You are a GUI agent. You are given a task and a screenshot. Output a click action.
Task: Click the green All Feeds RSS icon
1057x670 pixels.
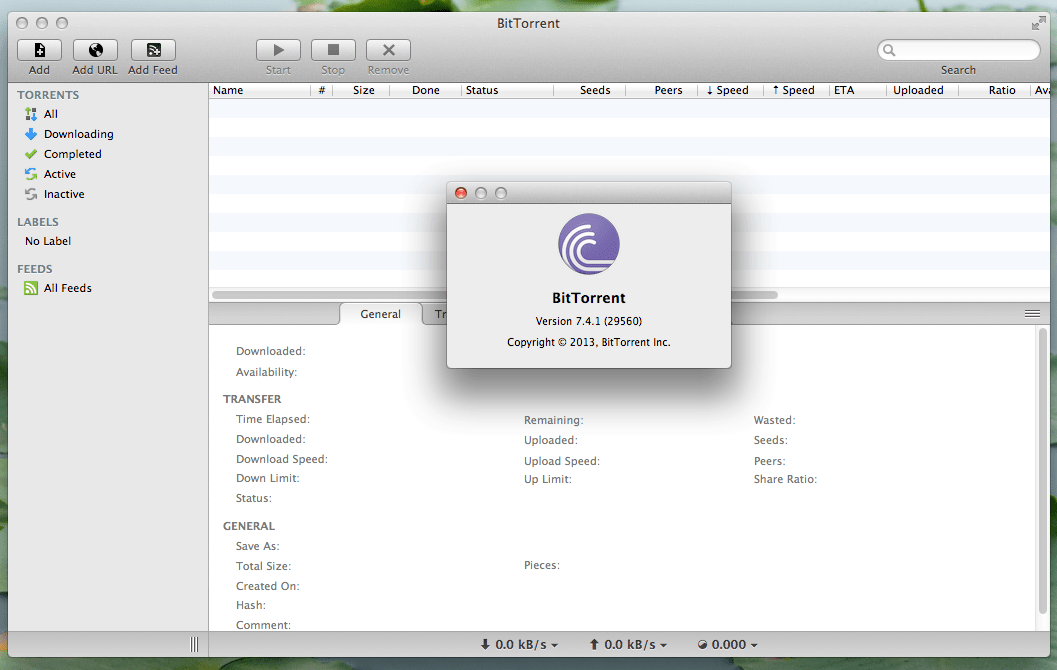(30, 288)
